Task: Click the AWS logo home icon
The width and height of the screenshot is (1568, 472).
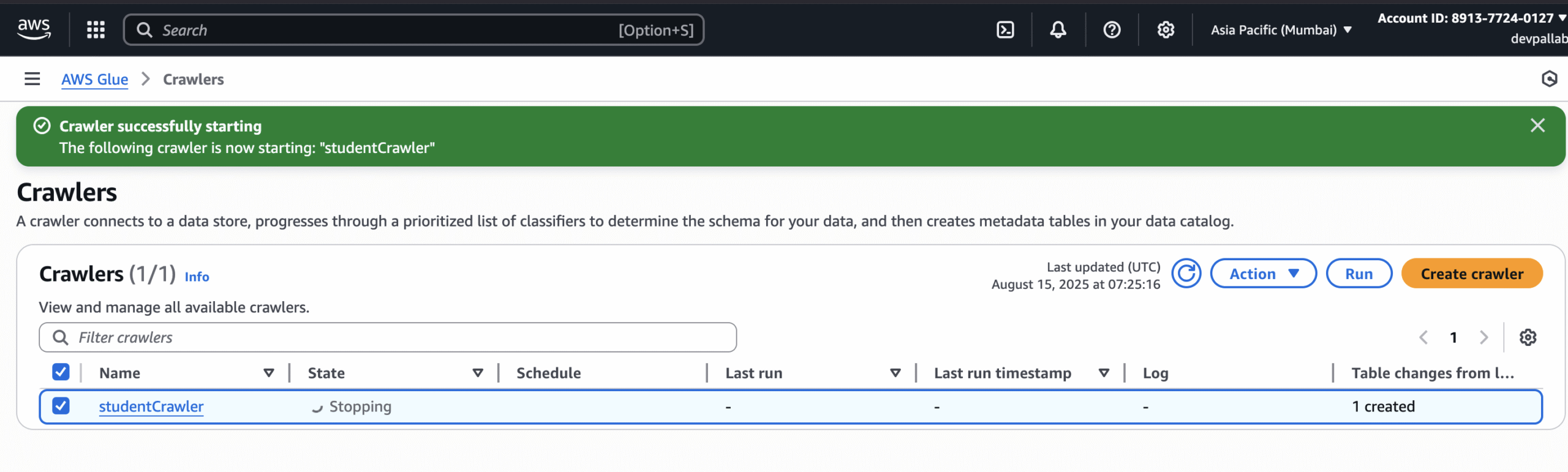Action: tap(34, 29)
